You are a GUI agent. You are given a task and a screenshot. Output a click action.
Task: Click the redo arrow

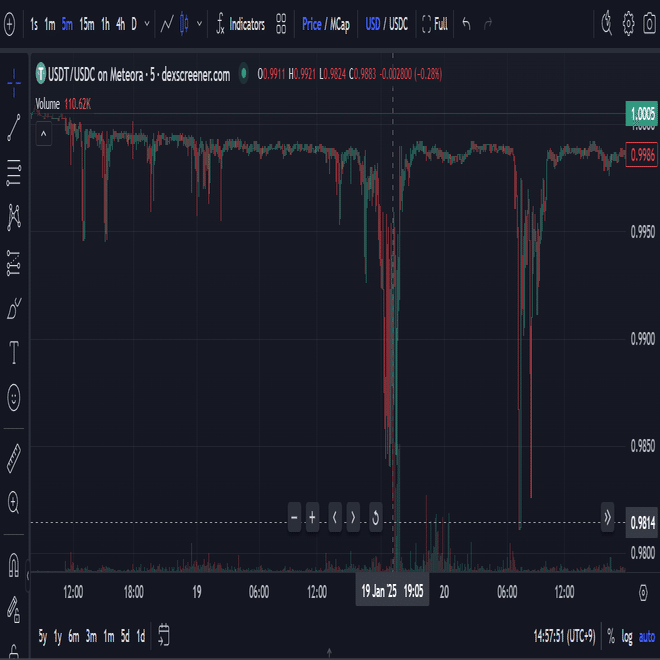488,24
